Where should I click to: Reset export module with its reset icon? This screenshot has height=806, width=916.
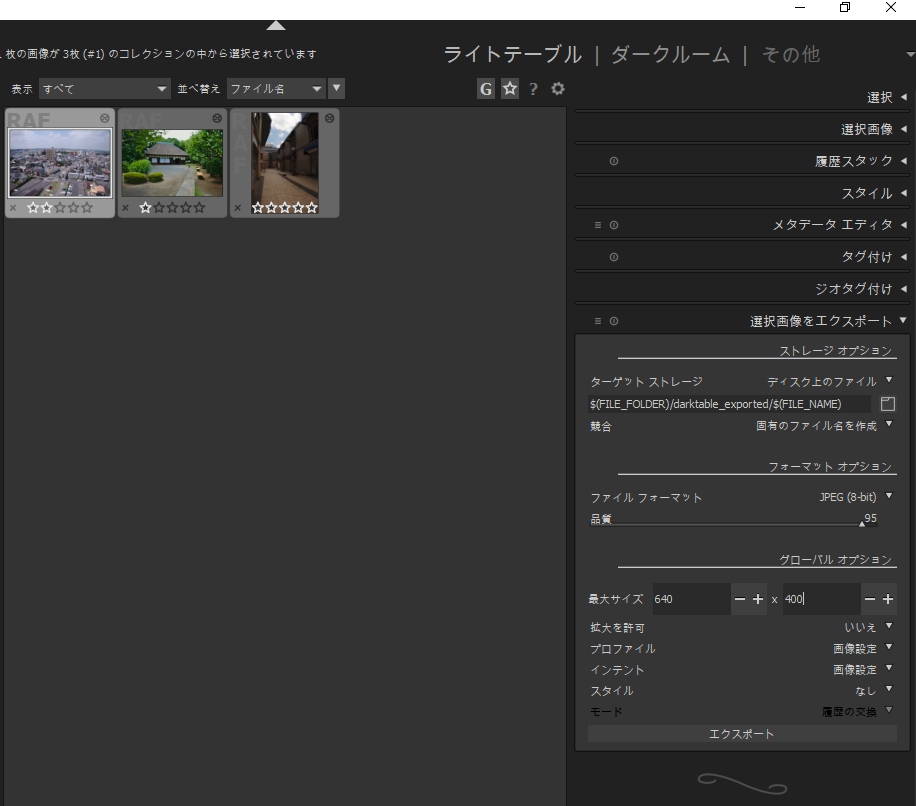click(x=612, y=320)
